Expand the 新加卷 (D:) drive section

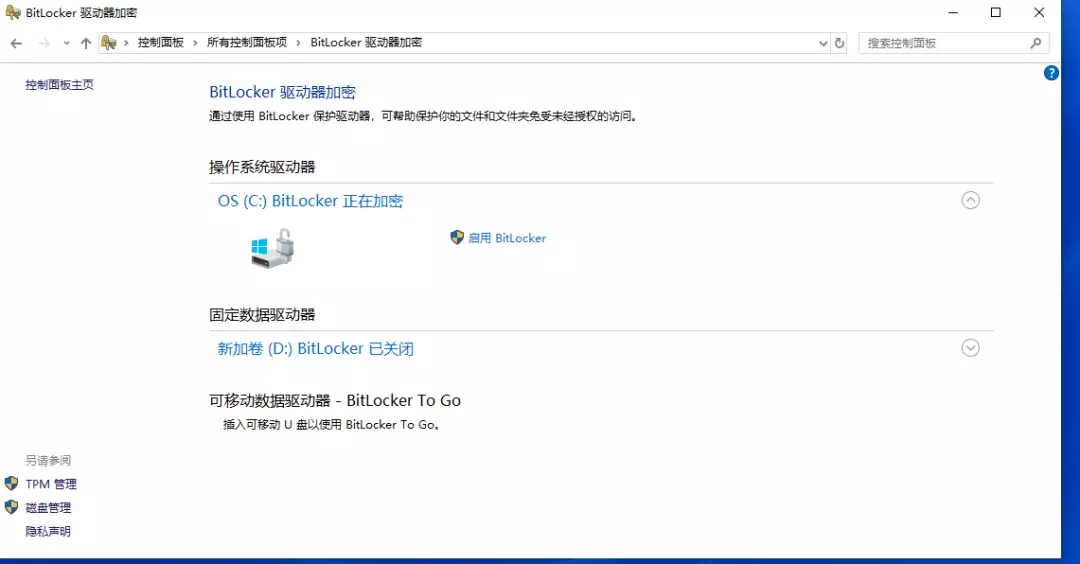(x=970, y=348)
